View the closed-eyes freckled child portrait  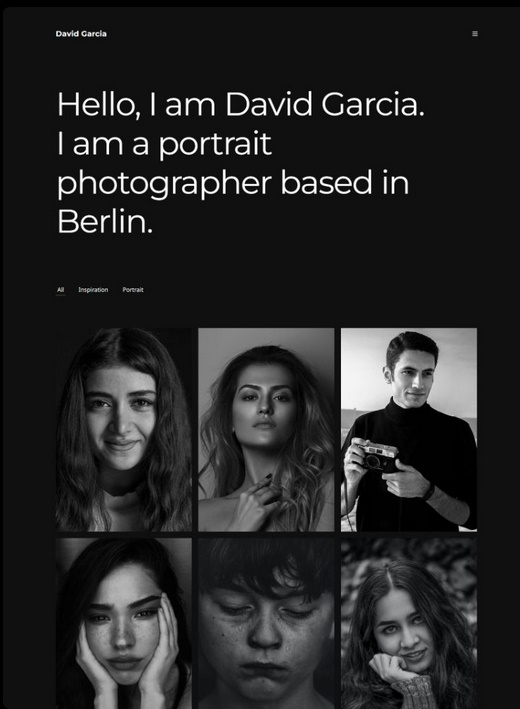coord(266,624)
